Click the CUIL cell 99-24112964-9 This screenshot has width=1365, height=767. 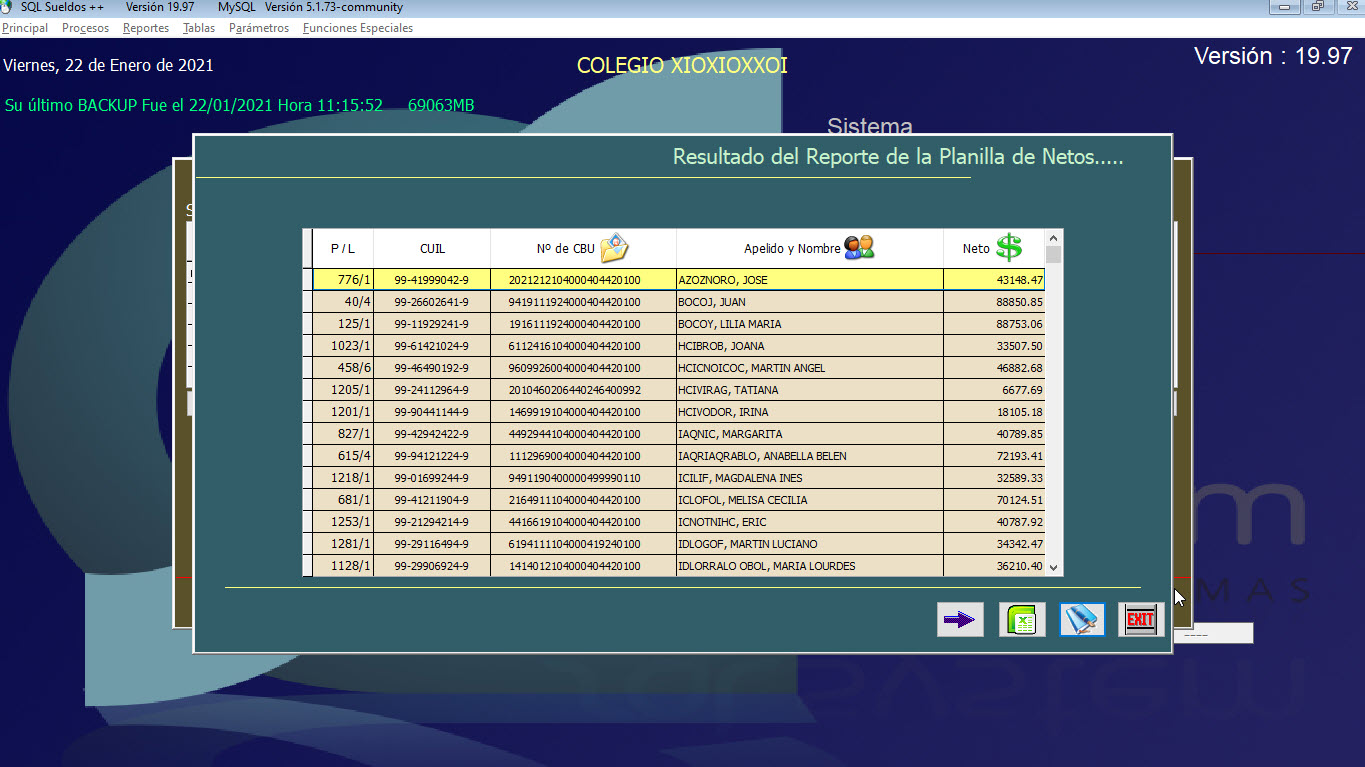pyautogui.click(x=432, y=390)
